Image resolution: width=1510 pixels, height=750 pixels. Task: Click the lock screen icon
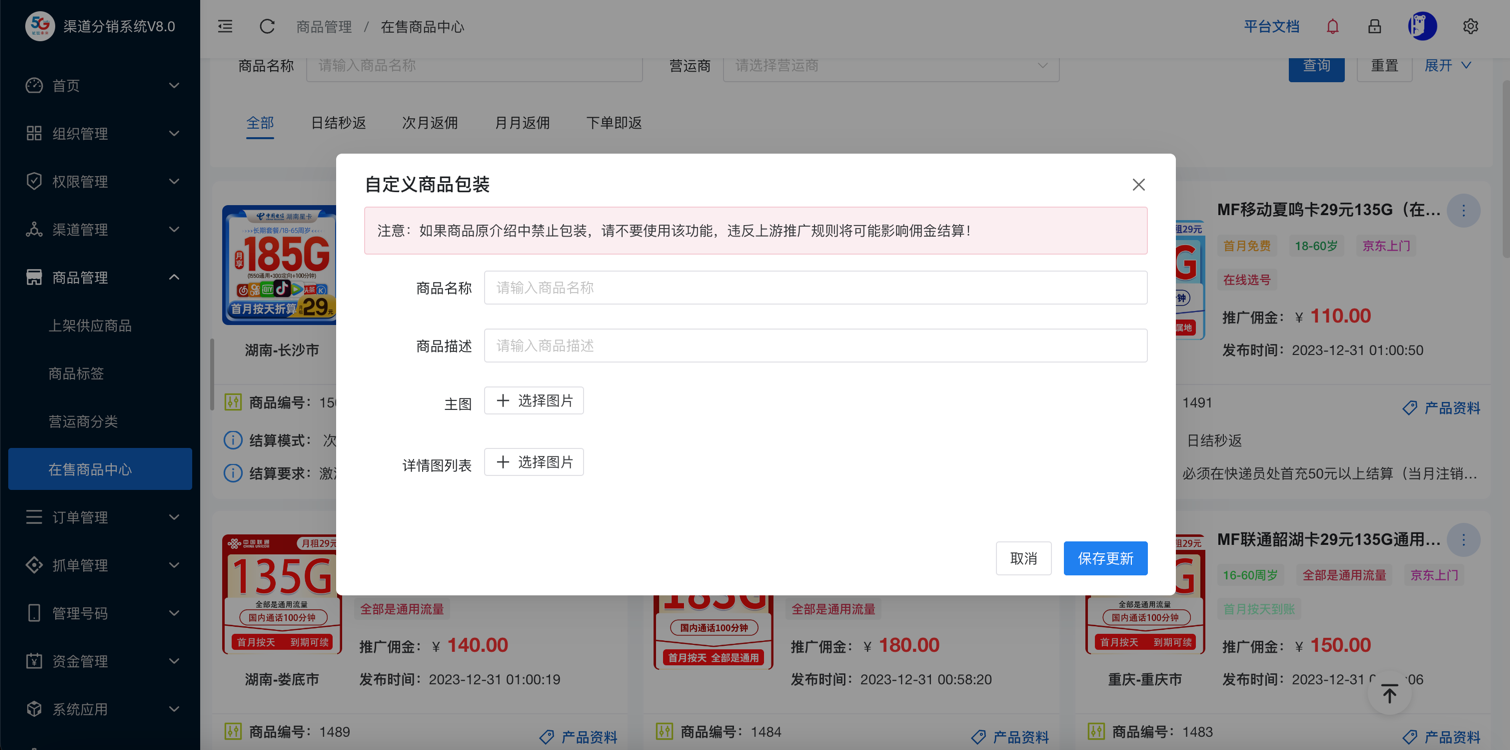[1374, 27]
